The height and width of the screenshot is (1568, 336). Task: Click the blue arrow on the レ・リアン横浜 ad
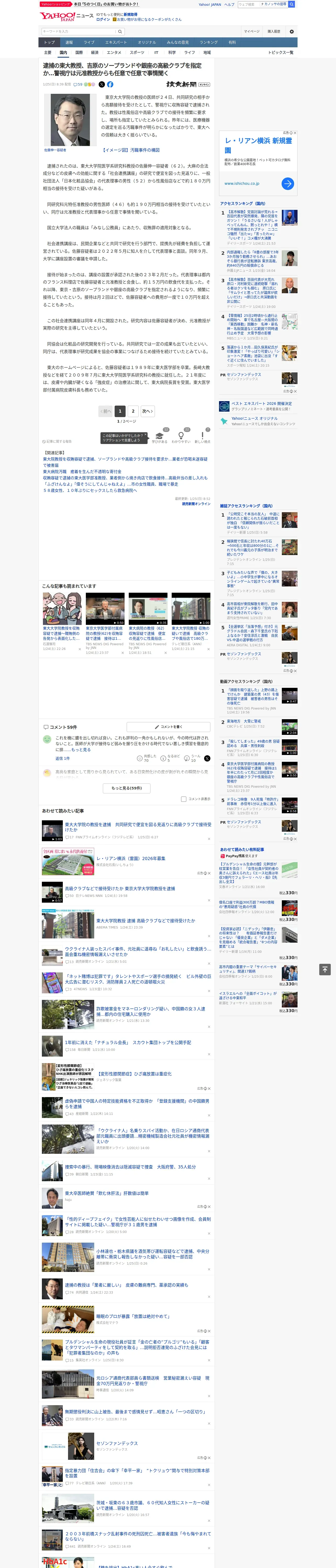point(288,183)
